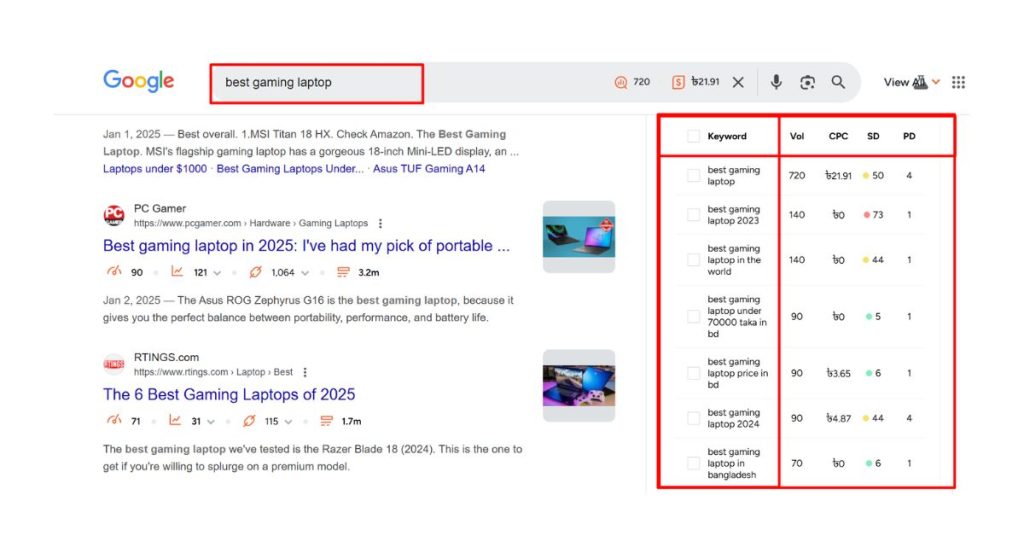Screen dimensions: 1024x536
Task: Check the best gaming laptop 2024 row
Action: [x=693, y=418]
